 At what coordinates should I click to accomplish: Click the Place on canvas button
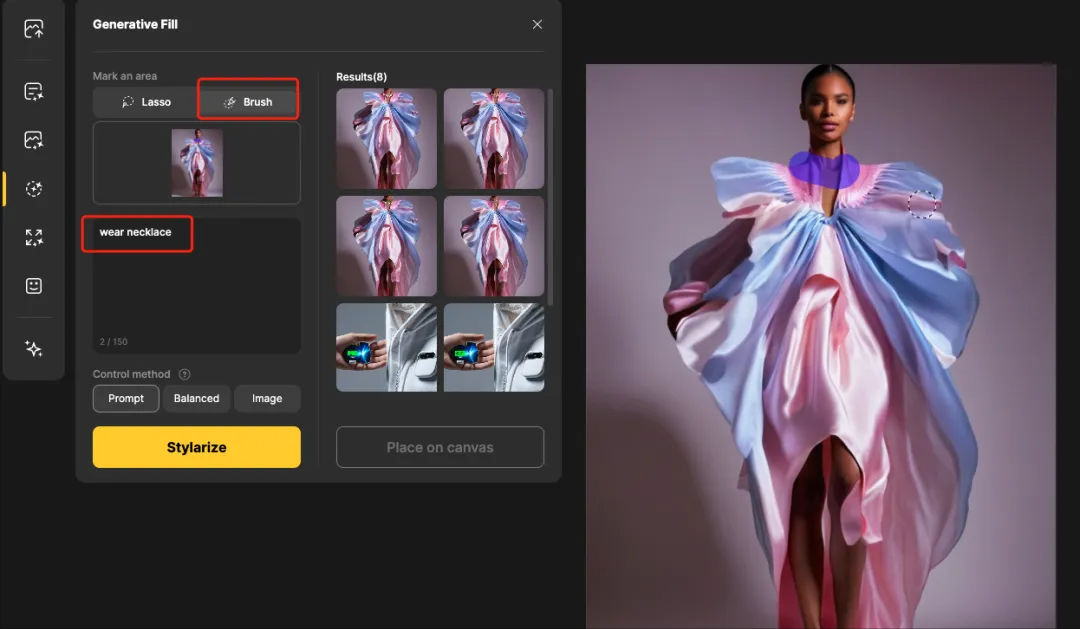click(440, 447)
